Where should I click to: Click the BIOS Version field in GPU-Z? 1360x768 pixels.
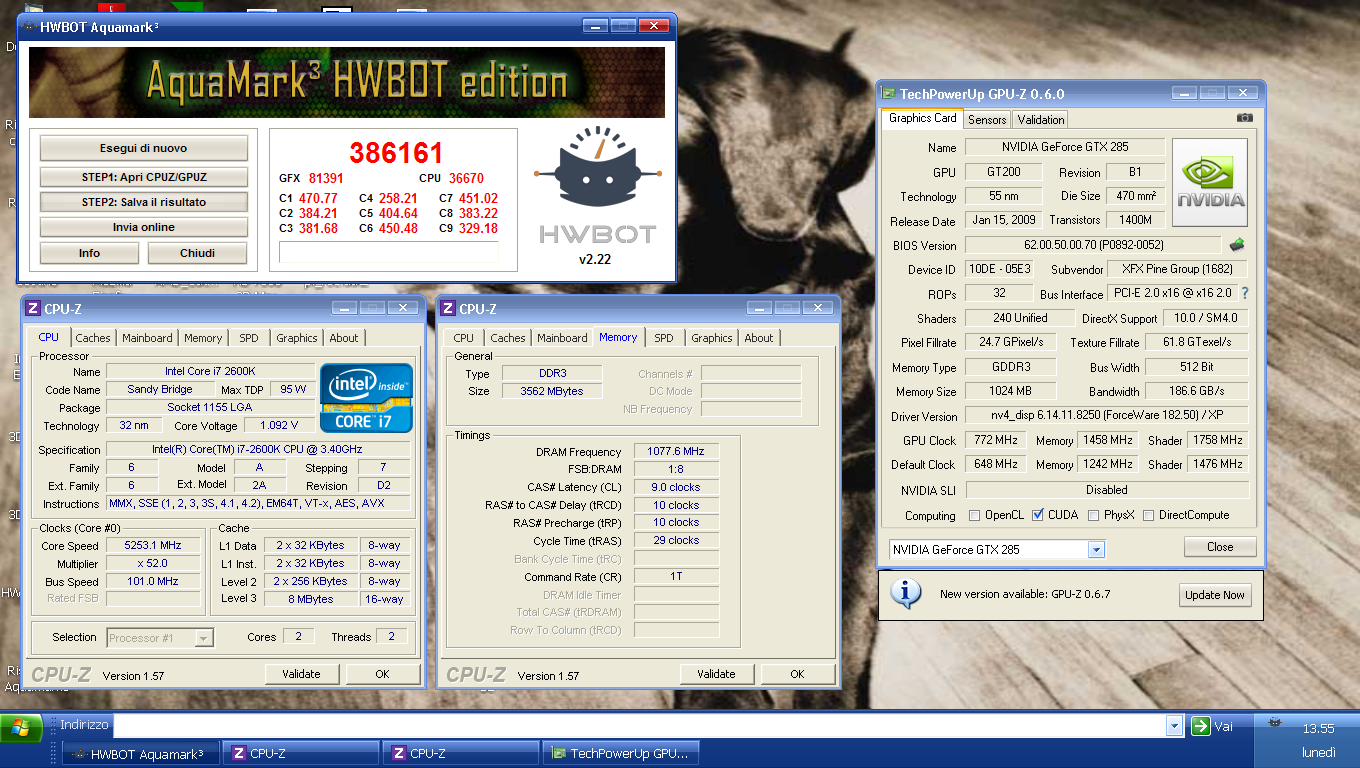click(x=1093, y=245)
